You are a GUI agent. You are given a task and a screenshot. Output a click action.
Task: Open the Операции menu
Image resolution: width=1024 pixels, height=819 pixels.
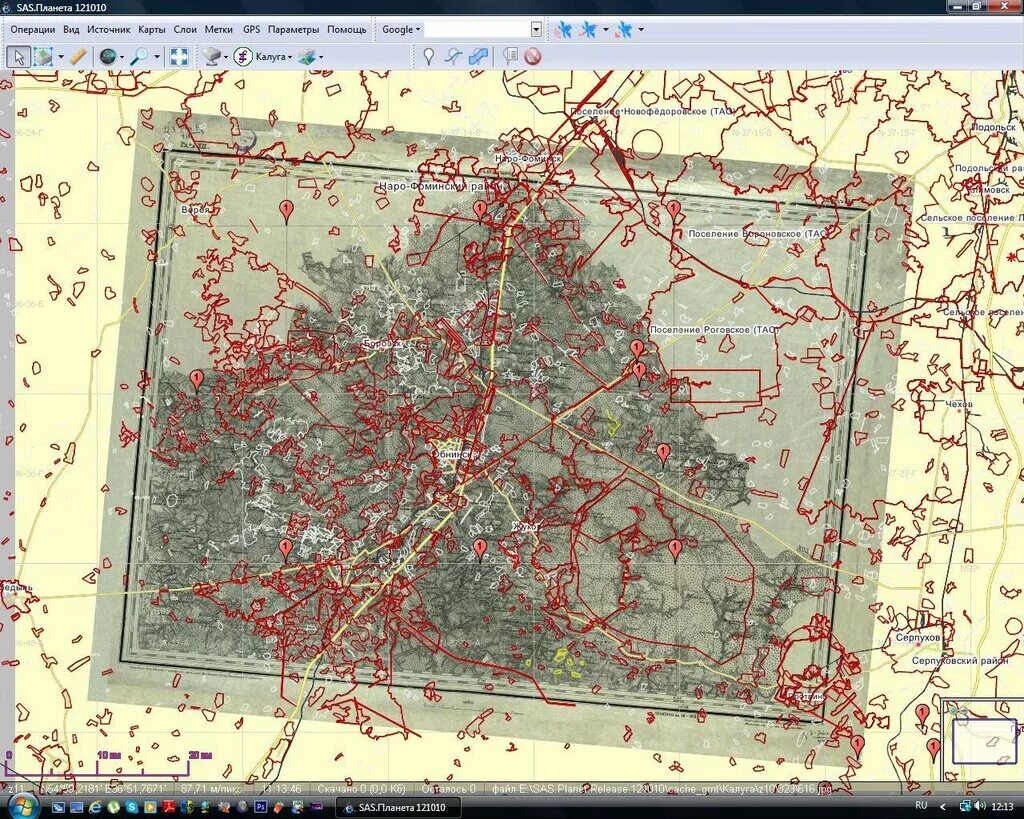tap(33, 29)
